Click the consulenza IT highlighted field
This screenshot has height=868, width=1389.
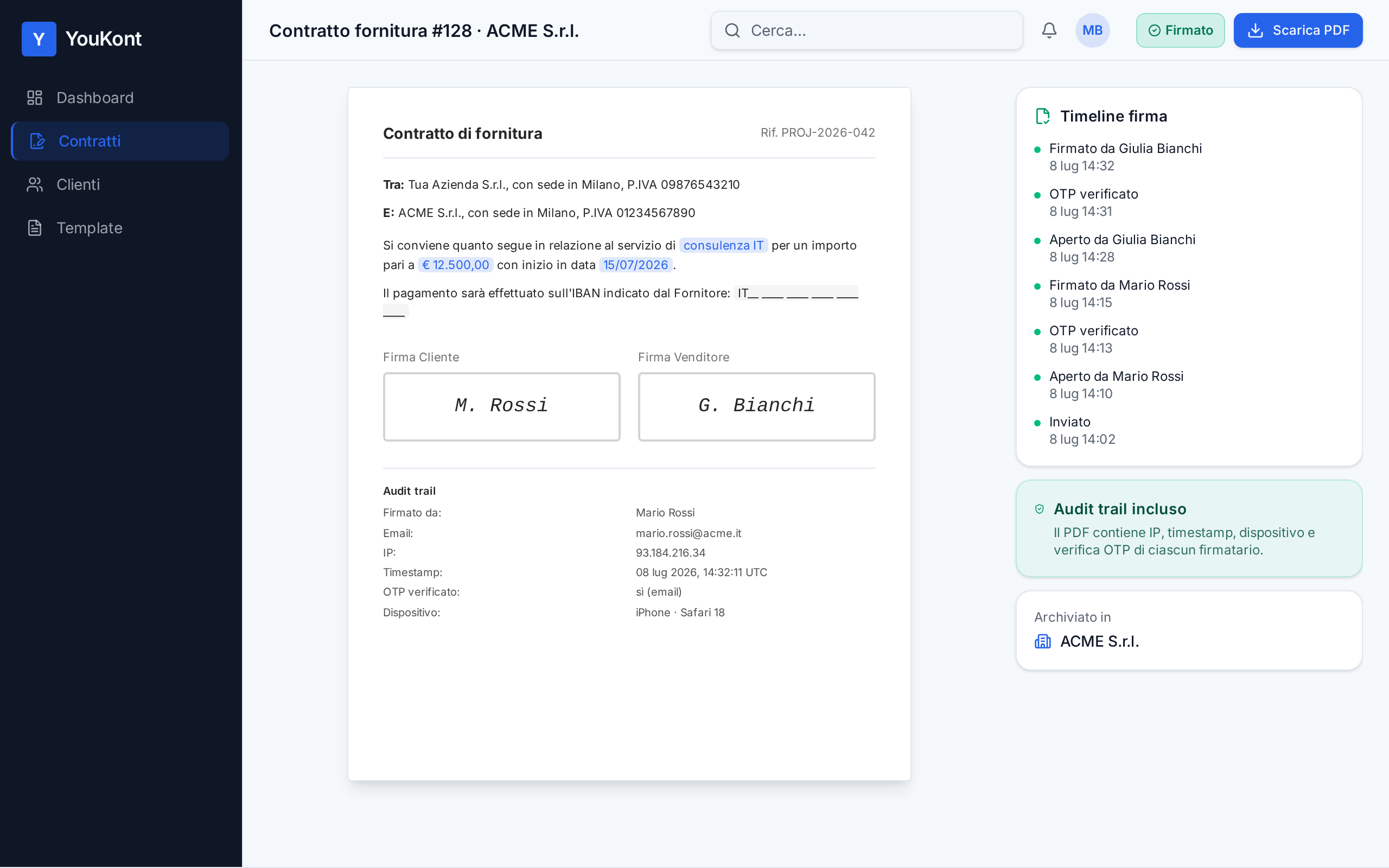click(723, 245)
